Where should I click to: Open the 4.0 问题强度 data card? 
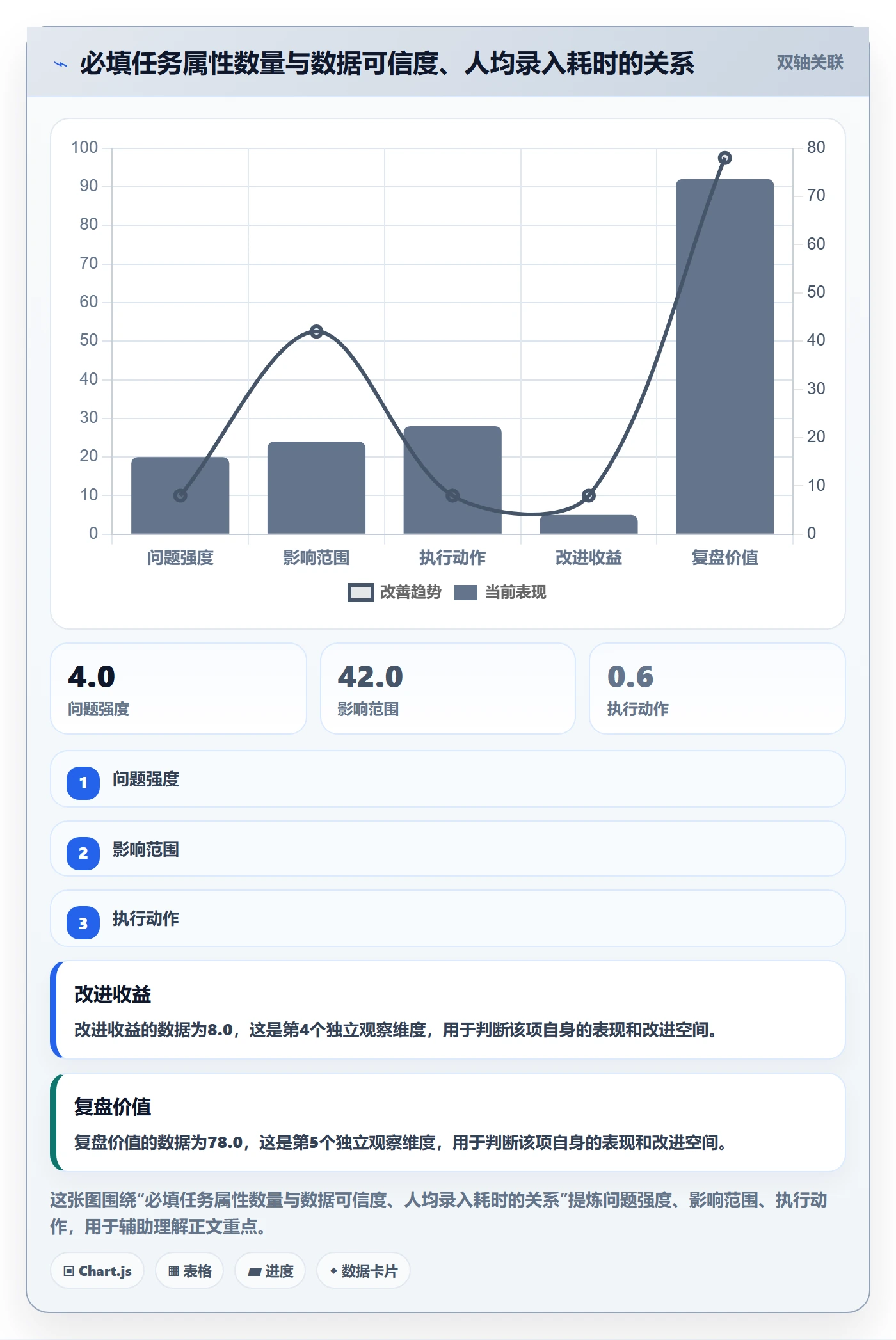coord(179,689)
